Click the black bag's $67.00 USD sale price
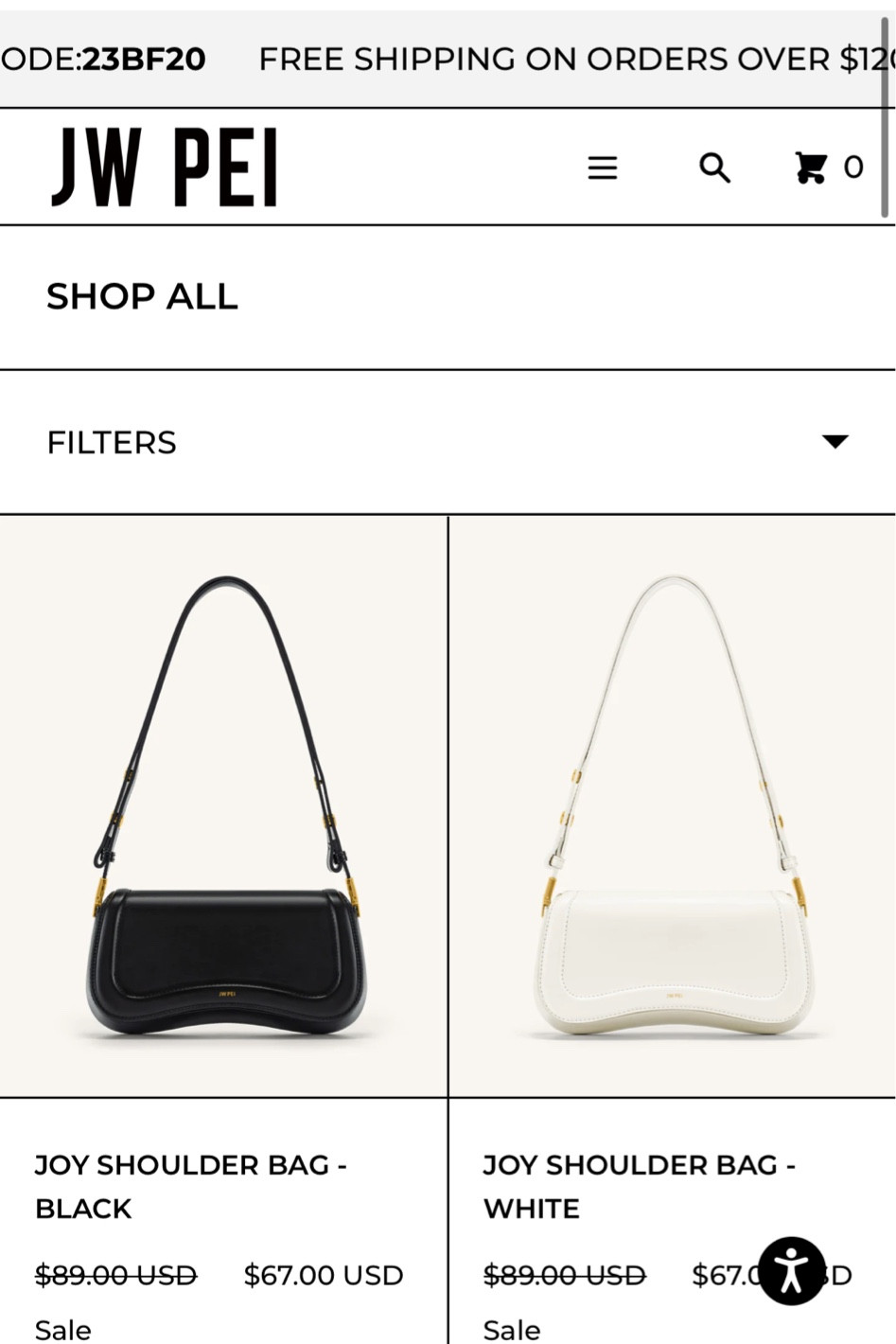Image resolution: width=896 pixels, height=1344 pixels. click(x=324, y=1276)
